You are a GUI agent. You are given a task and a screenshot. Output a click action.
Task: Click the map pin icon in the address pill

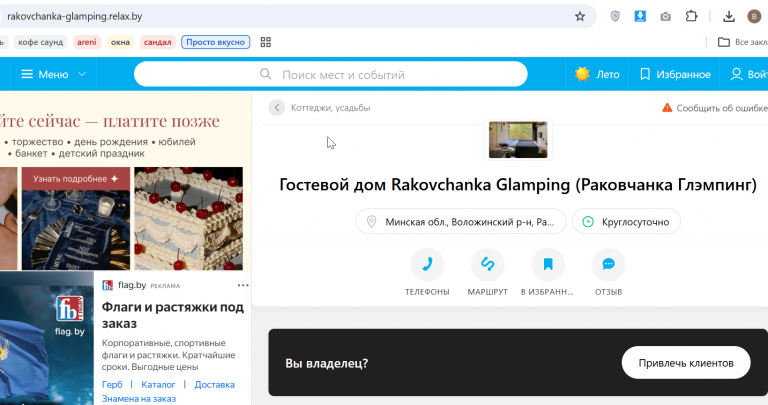pyautogui.click(x=371, y=222)
